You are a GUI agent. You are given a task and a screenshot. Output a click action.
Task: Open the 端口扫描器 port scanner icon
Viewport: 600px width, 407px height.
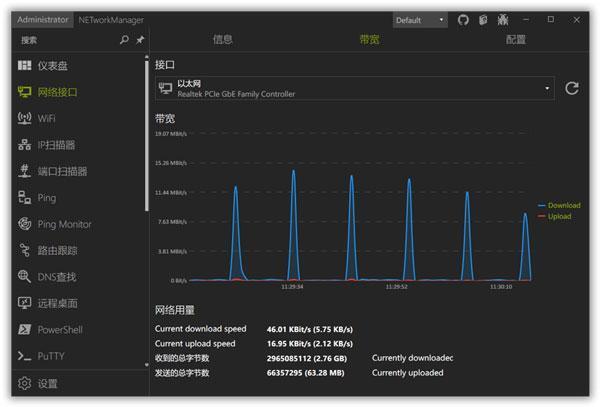click(24, 171)
